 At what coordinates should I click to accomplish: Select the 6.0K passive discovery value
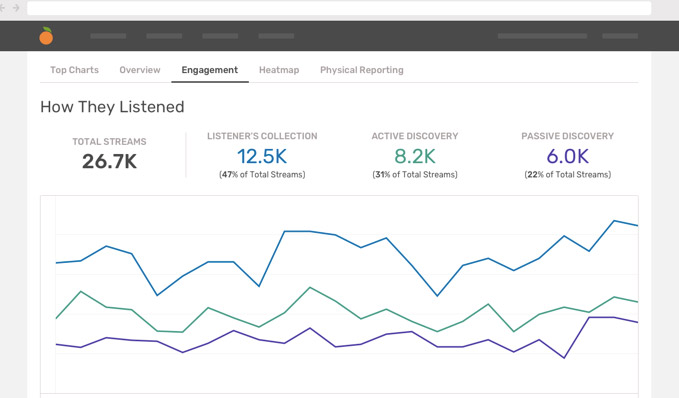coord(567,156)
